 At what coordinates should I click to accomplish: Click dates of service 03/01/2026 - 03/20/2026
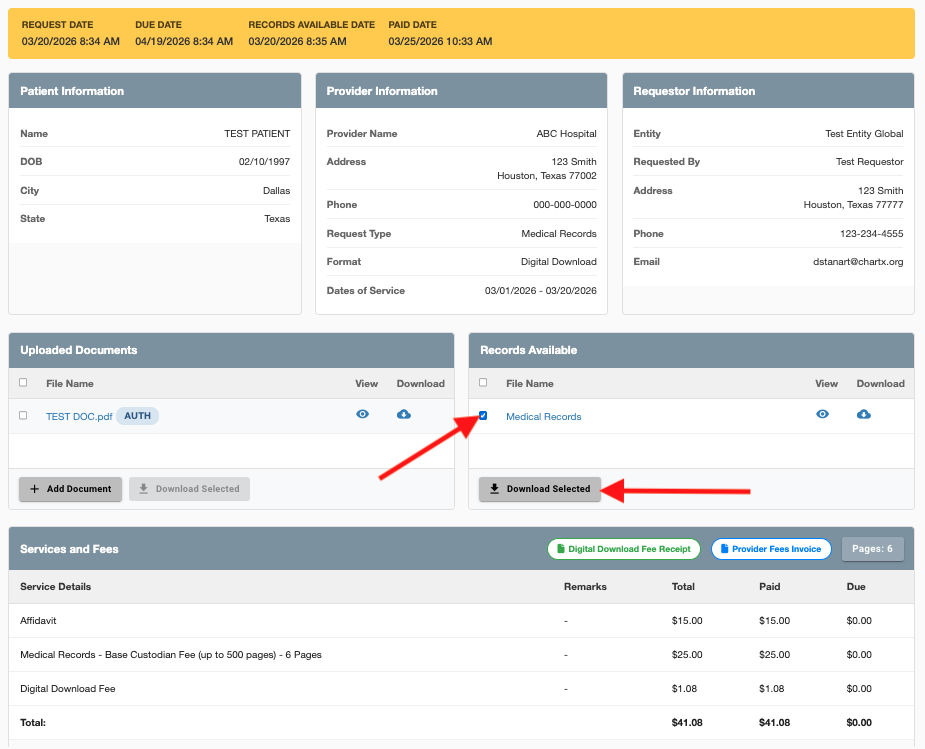pyautogui.click(x=540, y=291)
